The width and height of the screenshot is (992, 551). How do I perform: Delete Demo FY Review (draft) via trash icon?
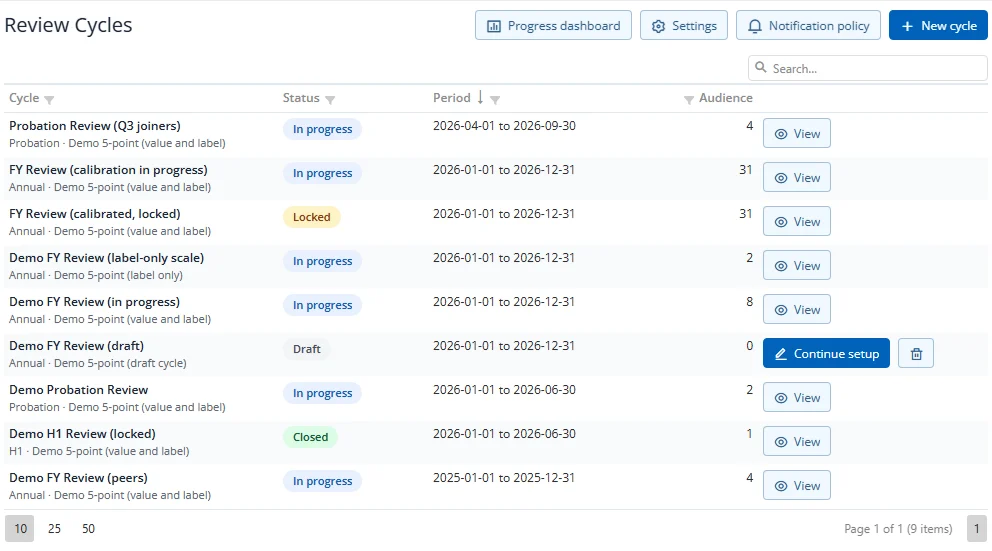click(x=916, y=354)
